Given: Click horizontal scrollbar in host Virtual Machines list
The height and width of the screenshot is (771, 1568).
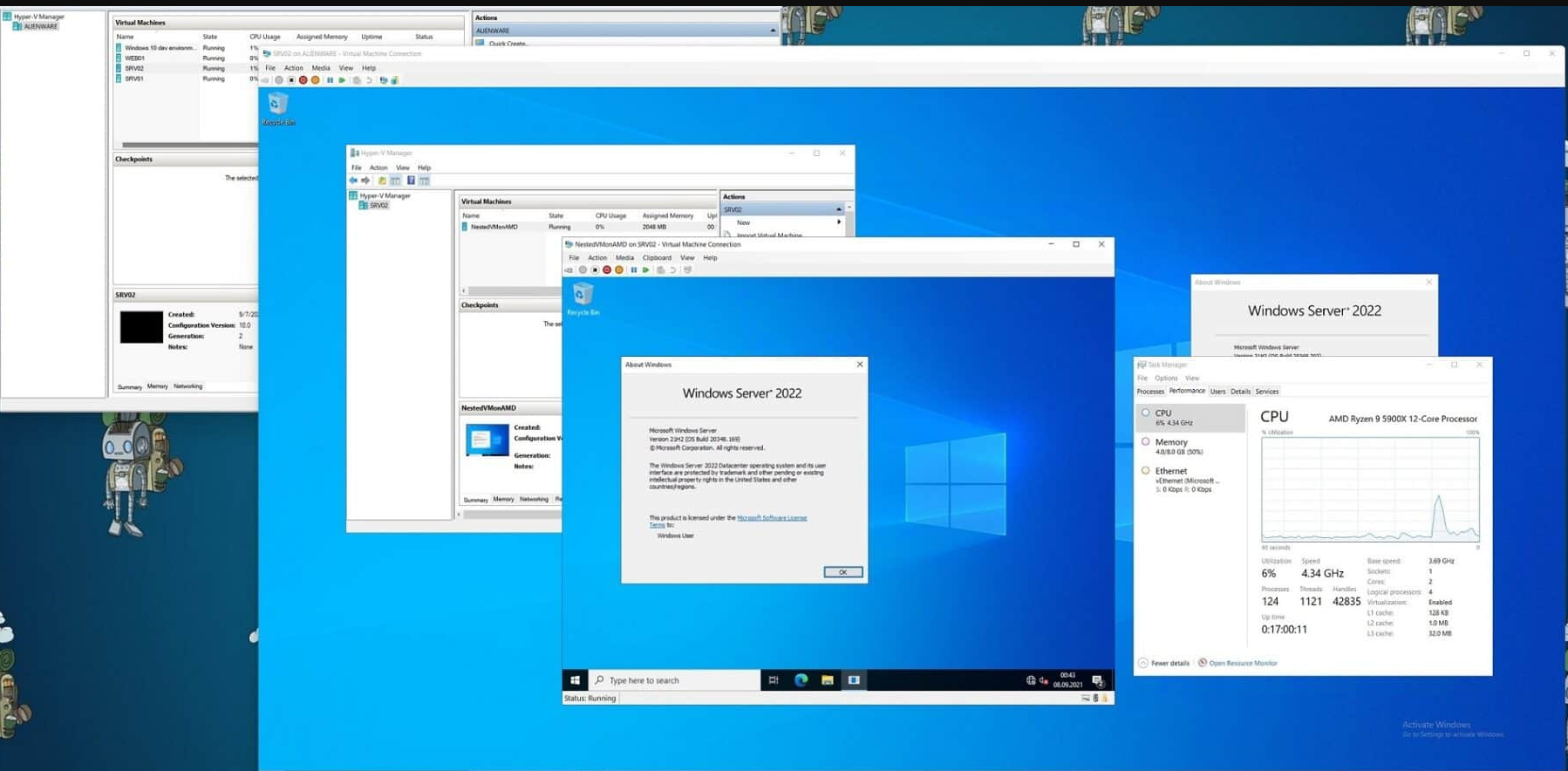Looking at the screenshot, I should [x=190, y=145].
